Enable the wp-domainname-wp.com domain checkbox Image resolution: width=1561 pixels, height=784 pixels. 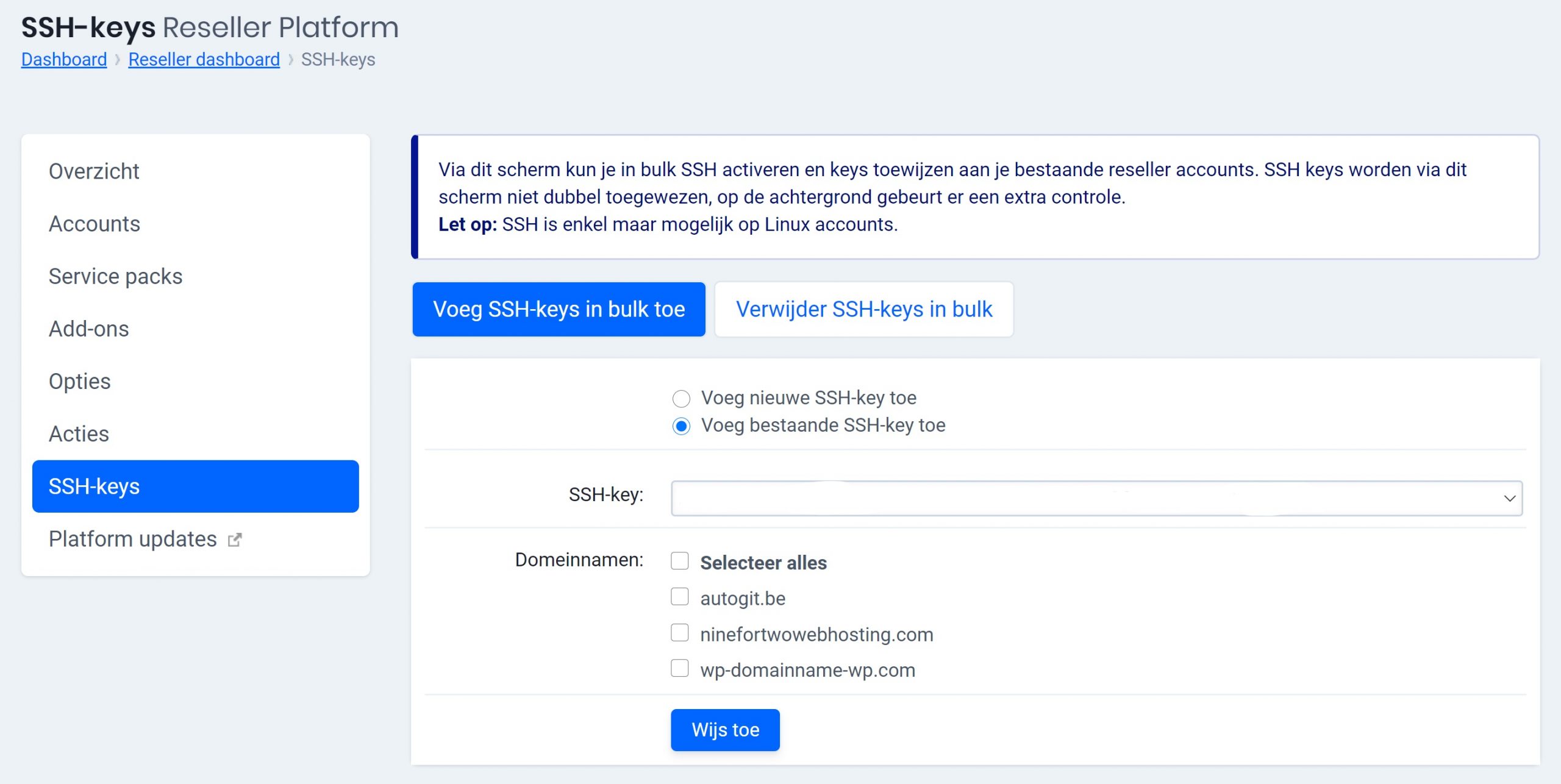click(x=680, y=670)
